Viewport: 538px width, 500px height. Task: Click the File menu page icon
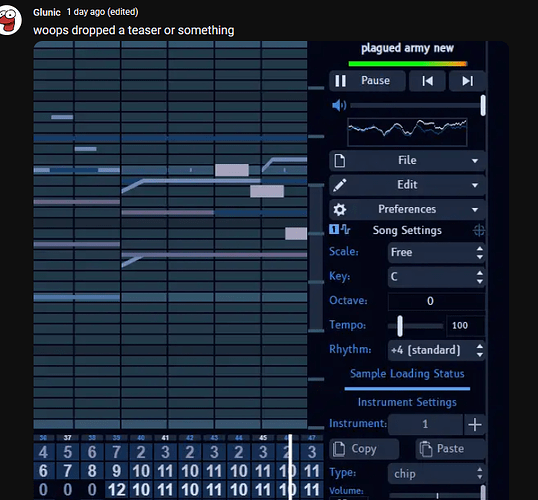coord(340,160)
